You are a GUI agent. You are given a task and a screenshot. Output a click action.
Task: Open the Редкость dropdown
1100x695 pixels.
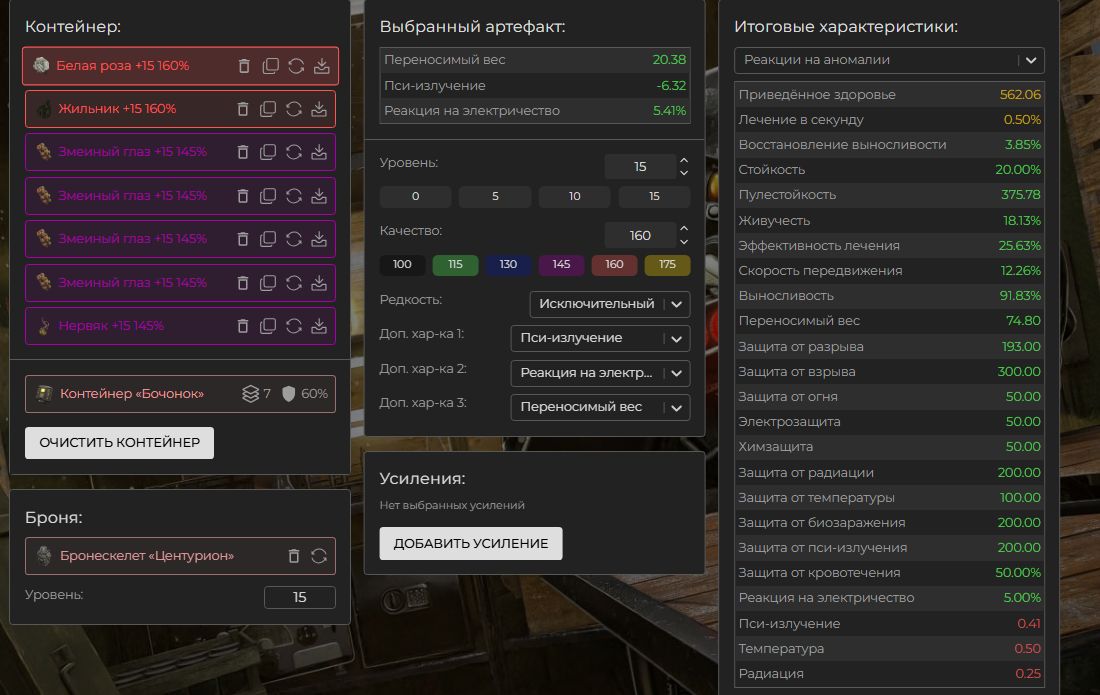609,304
